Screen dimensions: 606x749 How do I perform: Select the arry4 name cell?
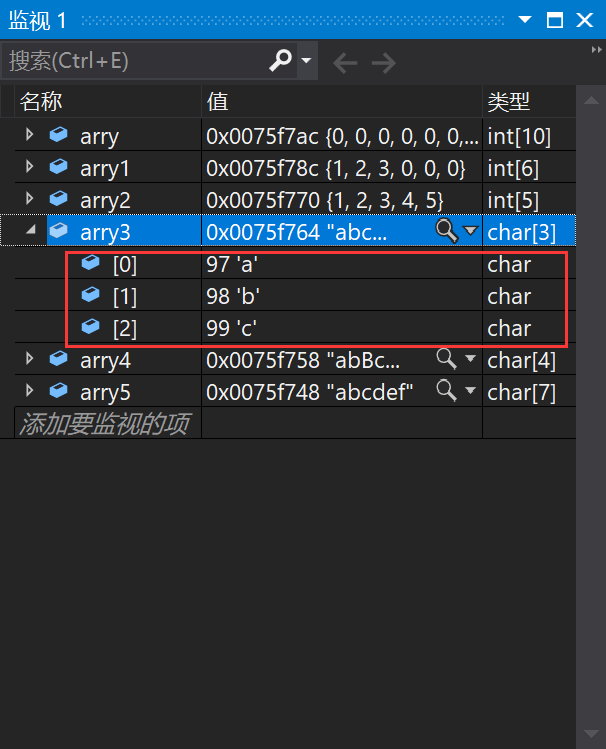pos(105,361)
